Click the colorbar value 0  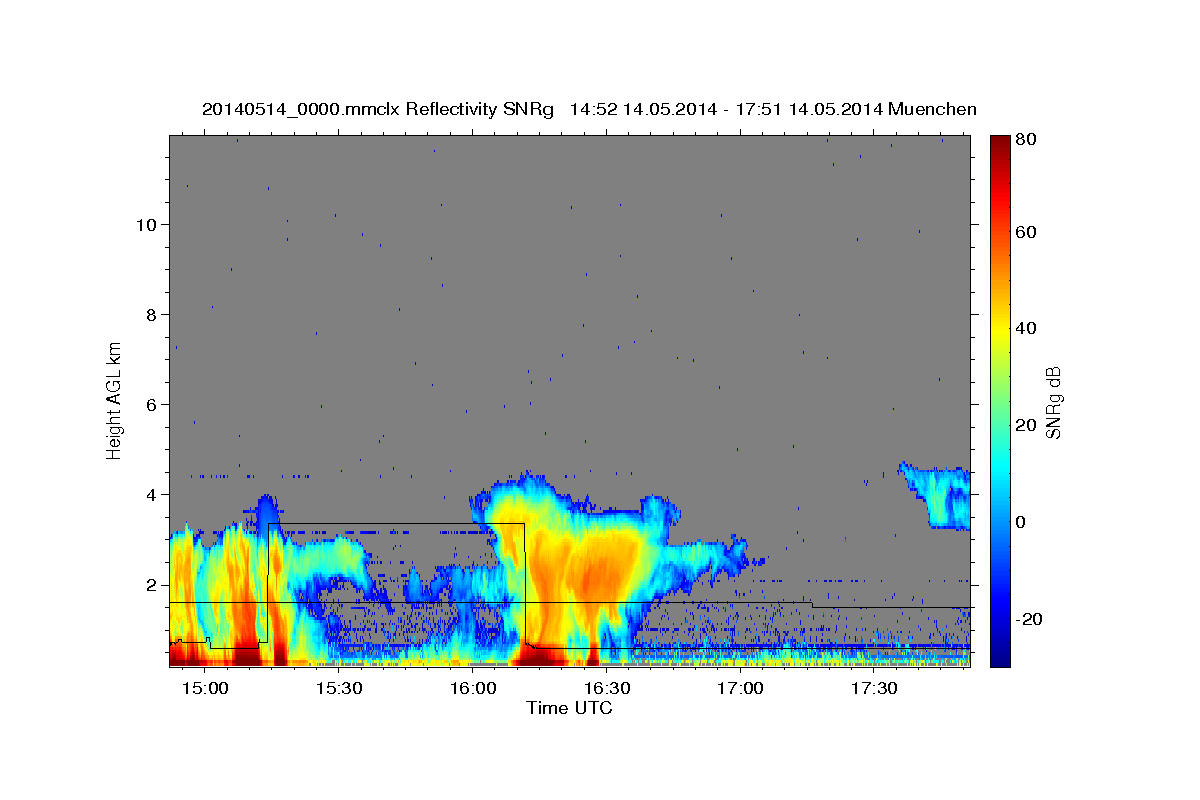[1021, 522]
